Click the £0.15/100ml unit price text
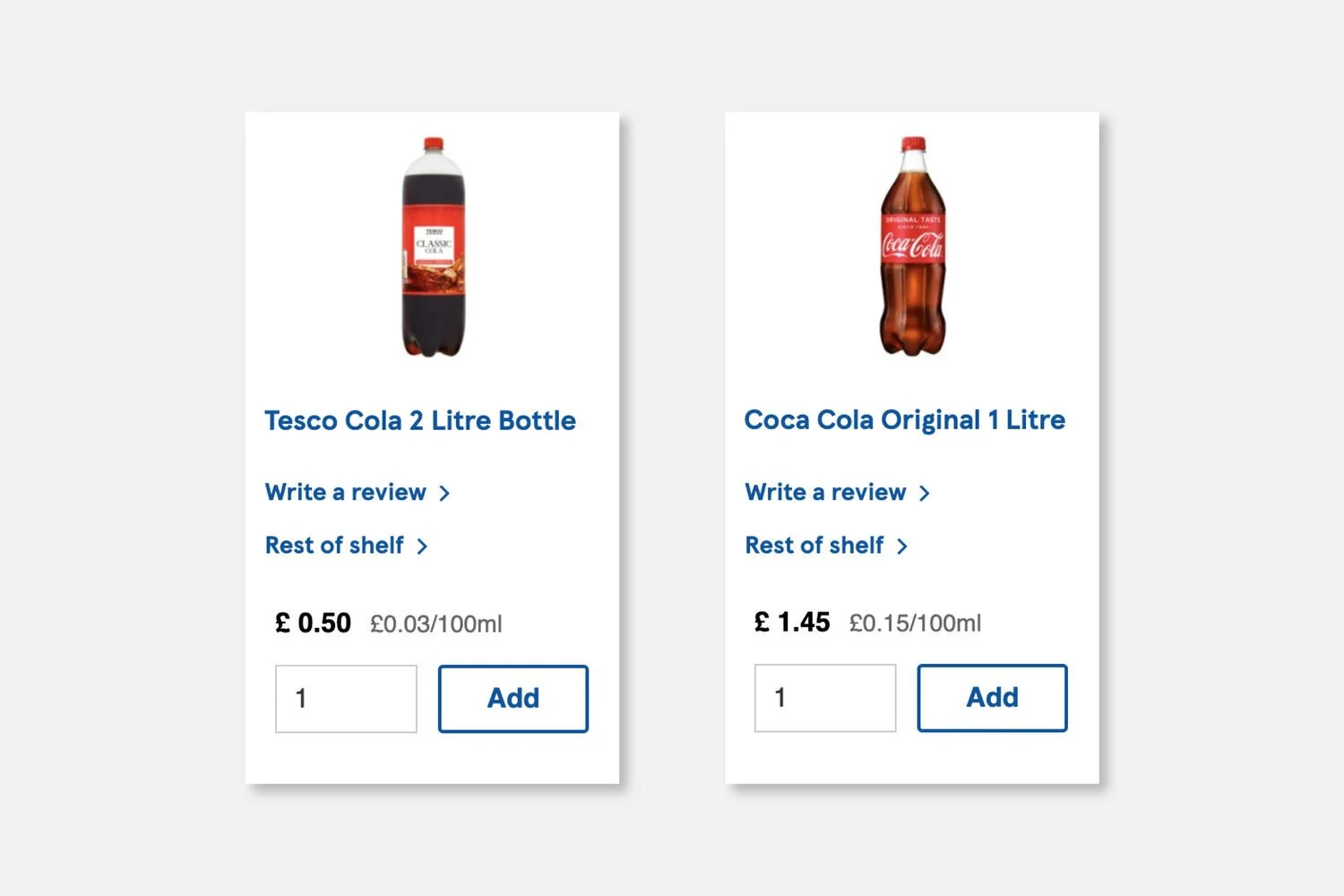The width and height of the screenshot is (1344, 896). pyautogui.click(x=915, y=623)
